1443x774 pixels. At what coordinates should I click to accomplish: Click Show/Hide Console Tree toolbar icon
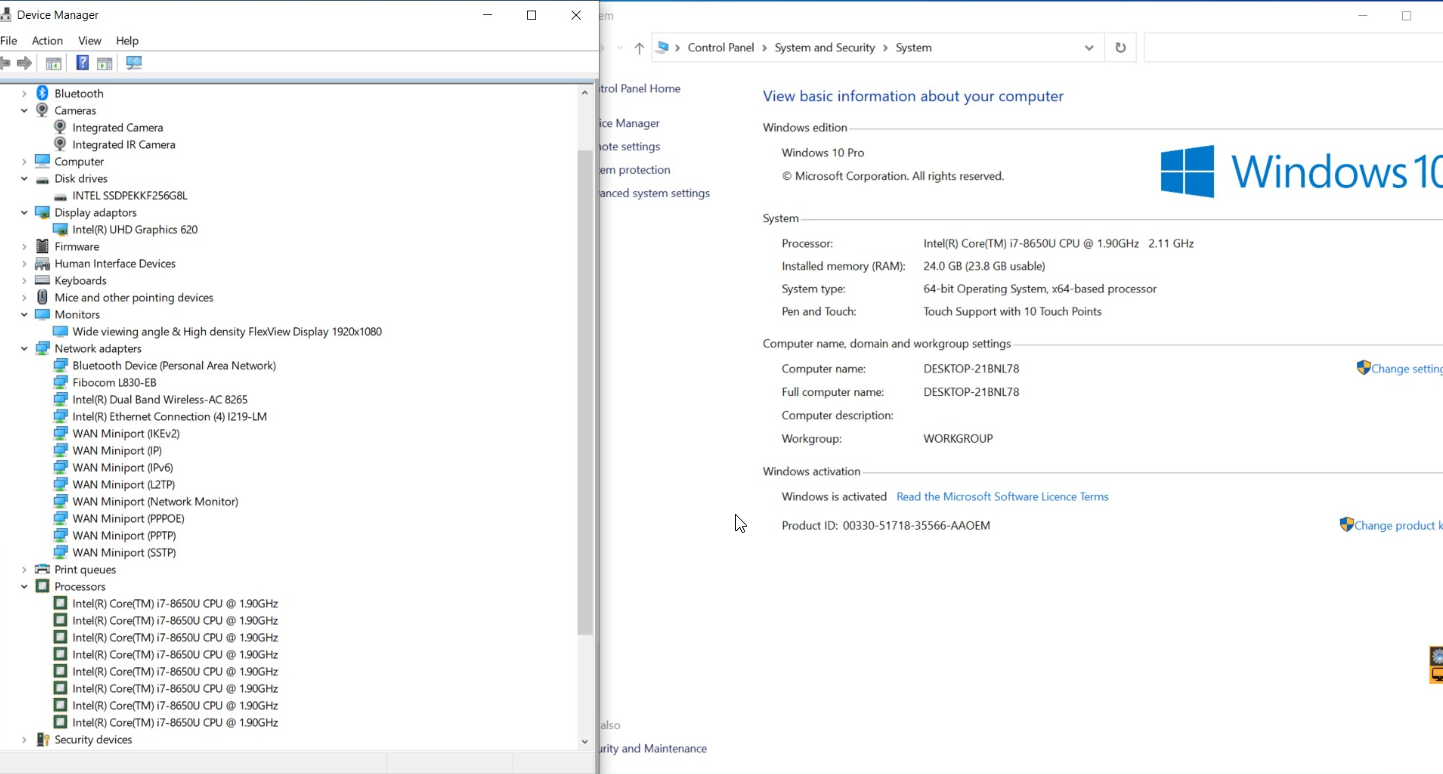54,63
